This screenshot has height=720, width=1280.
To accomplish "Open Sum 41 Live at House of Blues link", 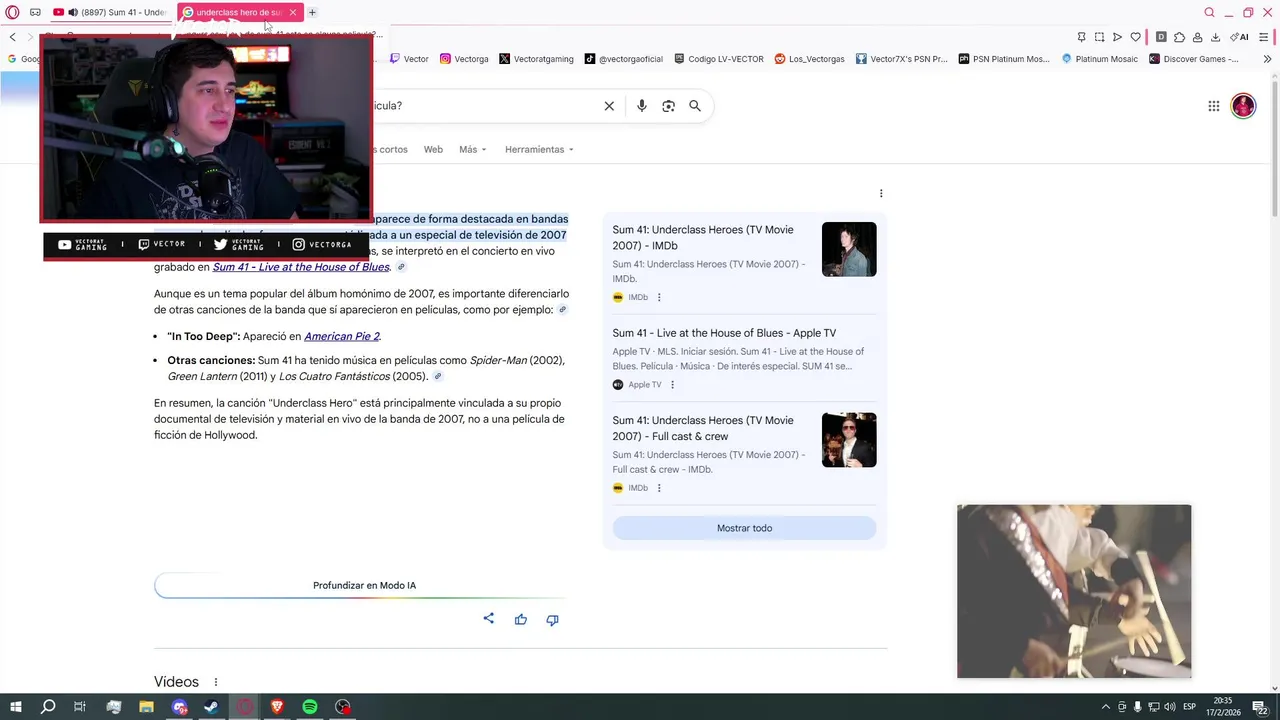I will (x=301, y=267).
